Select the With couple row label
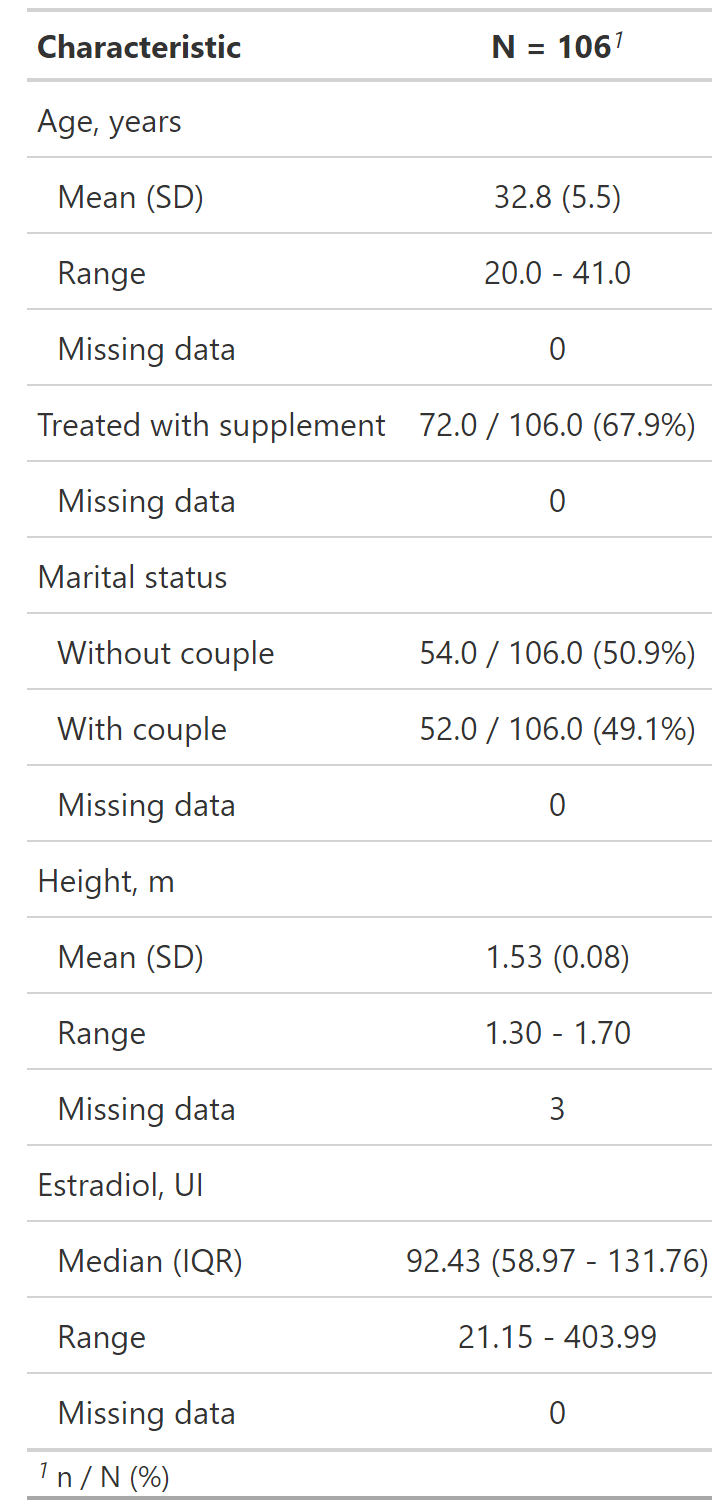 (142, 730)
